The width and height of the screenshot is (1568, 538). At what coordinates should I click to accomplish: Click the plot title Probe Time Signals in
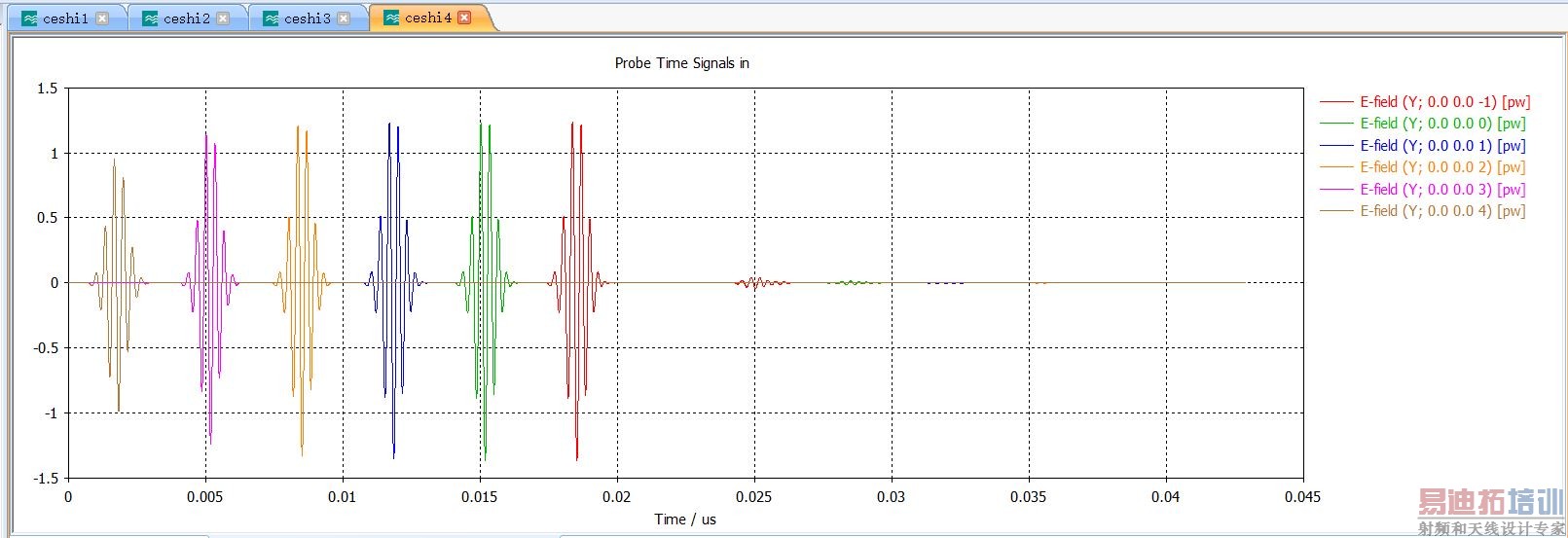click(x=681, y=63)
